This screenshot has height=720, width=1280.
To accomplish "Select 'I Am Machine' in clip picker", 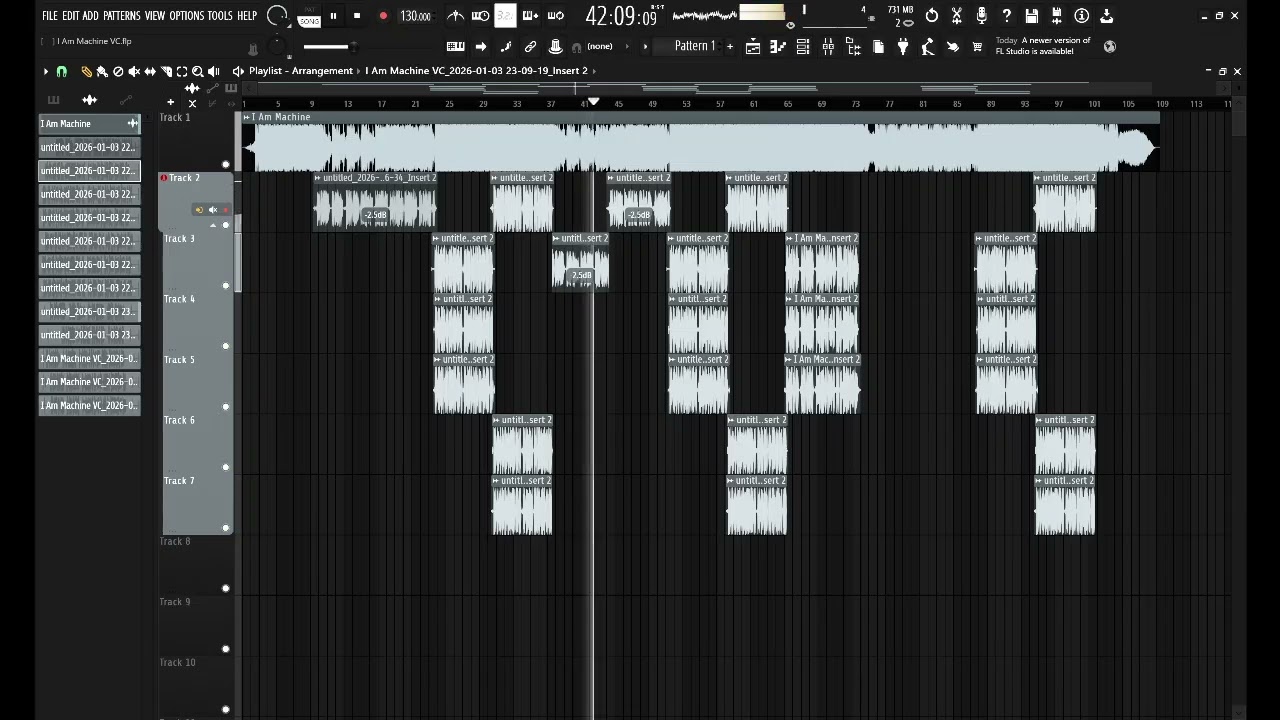I will click(89, 124).
